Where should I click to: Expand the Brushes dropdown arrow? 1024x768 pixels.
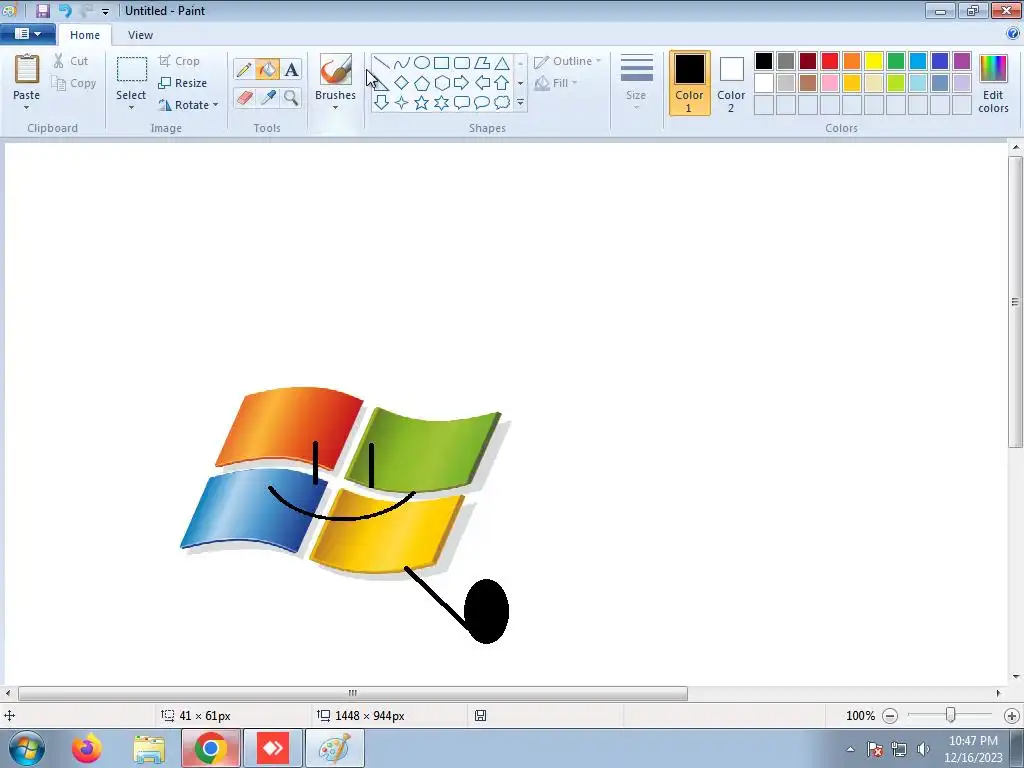pos(335,108)
